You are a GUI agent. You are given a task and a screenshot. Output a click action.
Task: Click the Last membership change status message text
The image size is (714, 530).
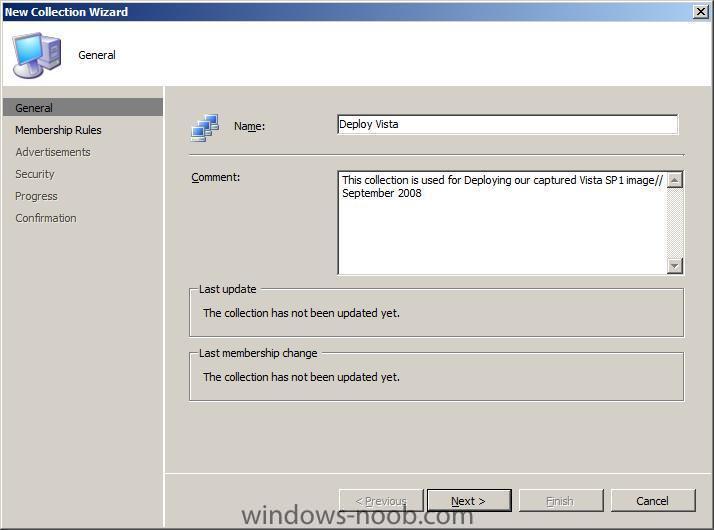301,377
